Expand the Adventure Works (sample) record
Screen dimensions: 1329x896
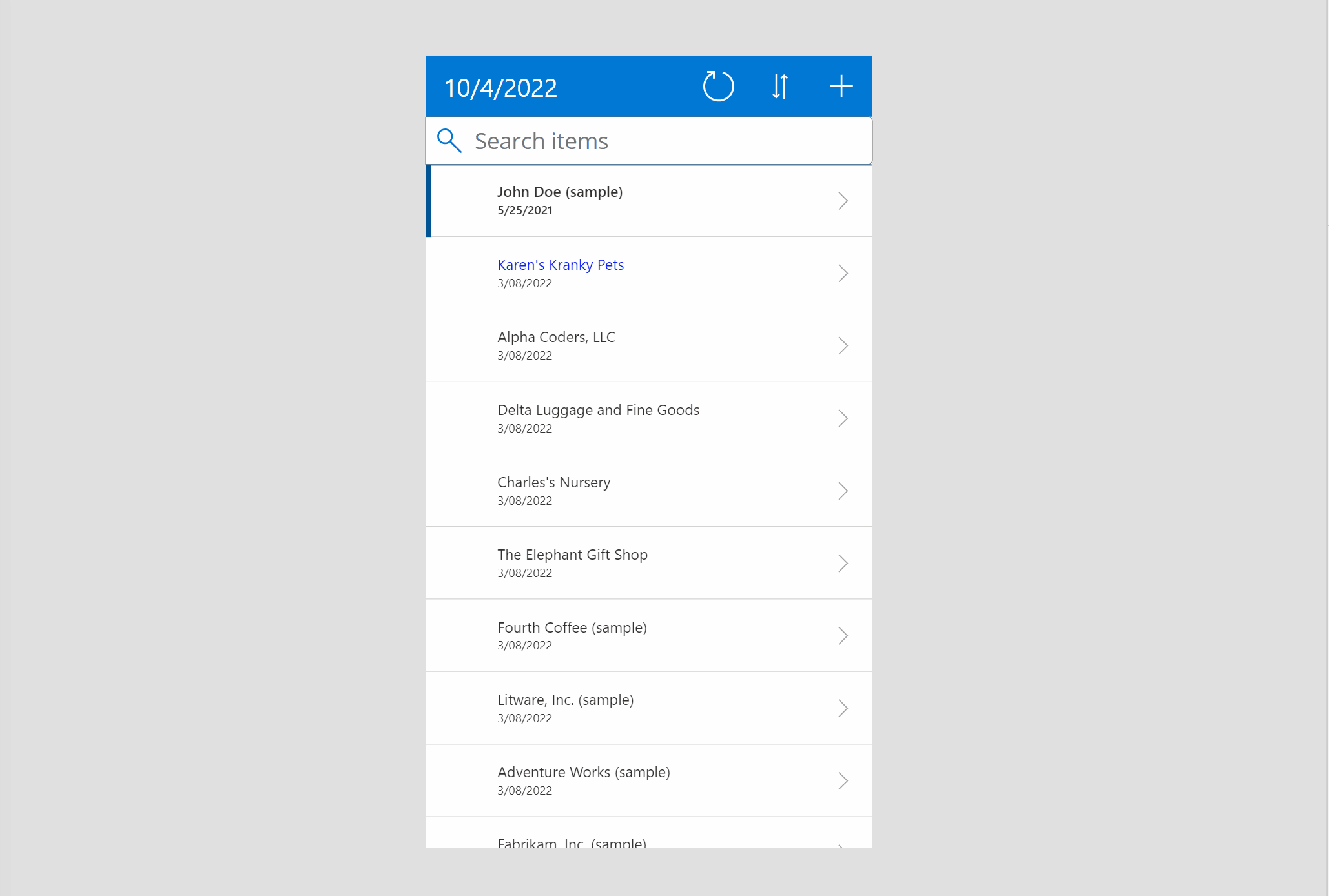[x=844, y=781]
